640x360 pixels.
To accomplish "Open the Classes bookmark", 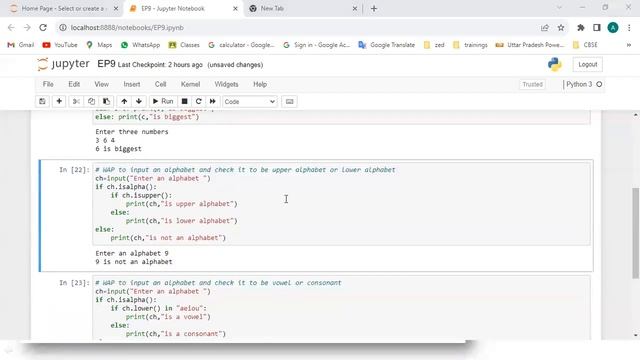I will [x=184, y=45].
